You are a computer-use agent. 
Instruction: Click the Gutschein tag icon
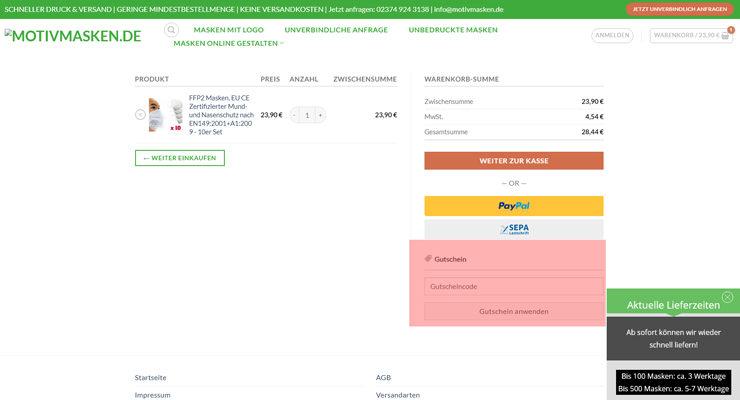coord(428,258)
